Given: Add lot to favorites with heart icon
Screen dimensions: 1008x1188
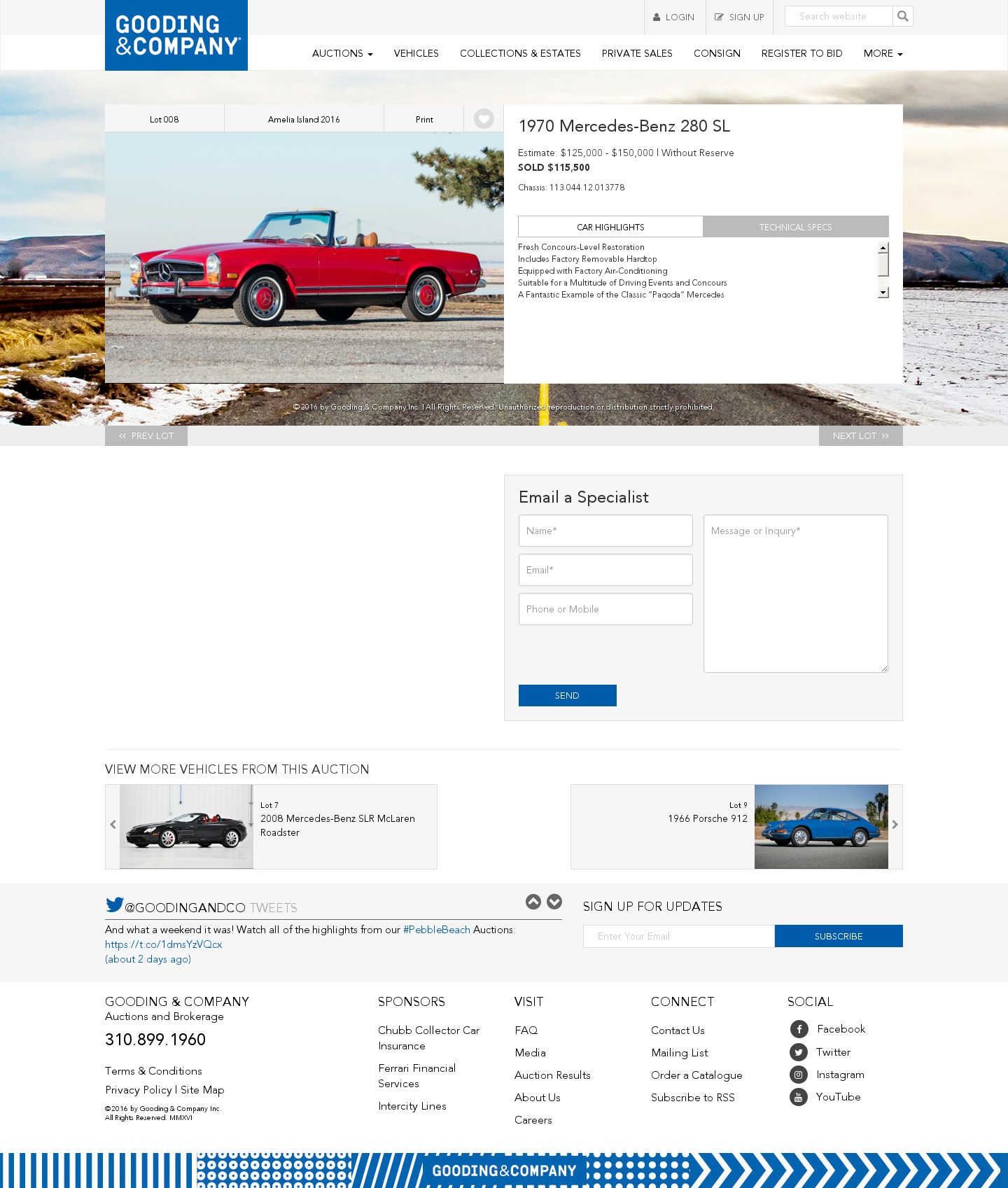Looking at the screenshot, I should (x=484, y=119).
